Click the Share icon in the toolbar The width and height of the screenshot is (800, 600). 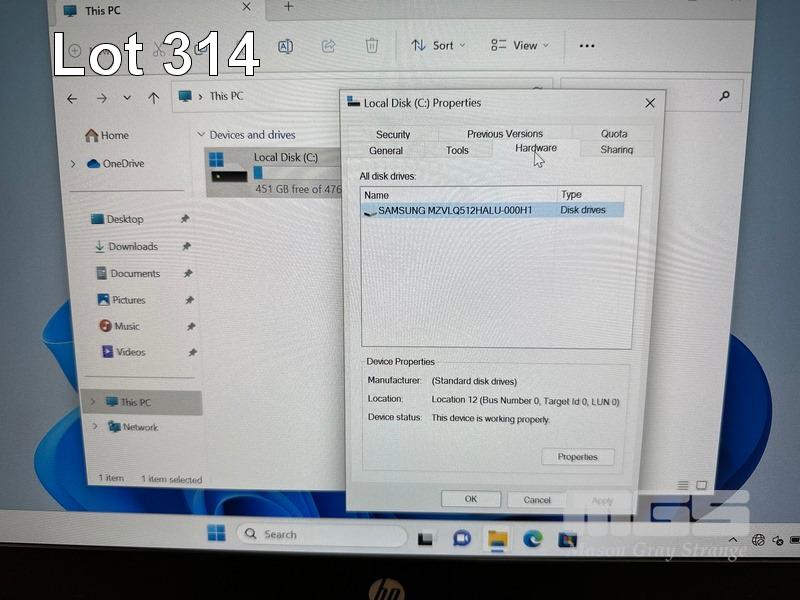[329, 46]
